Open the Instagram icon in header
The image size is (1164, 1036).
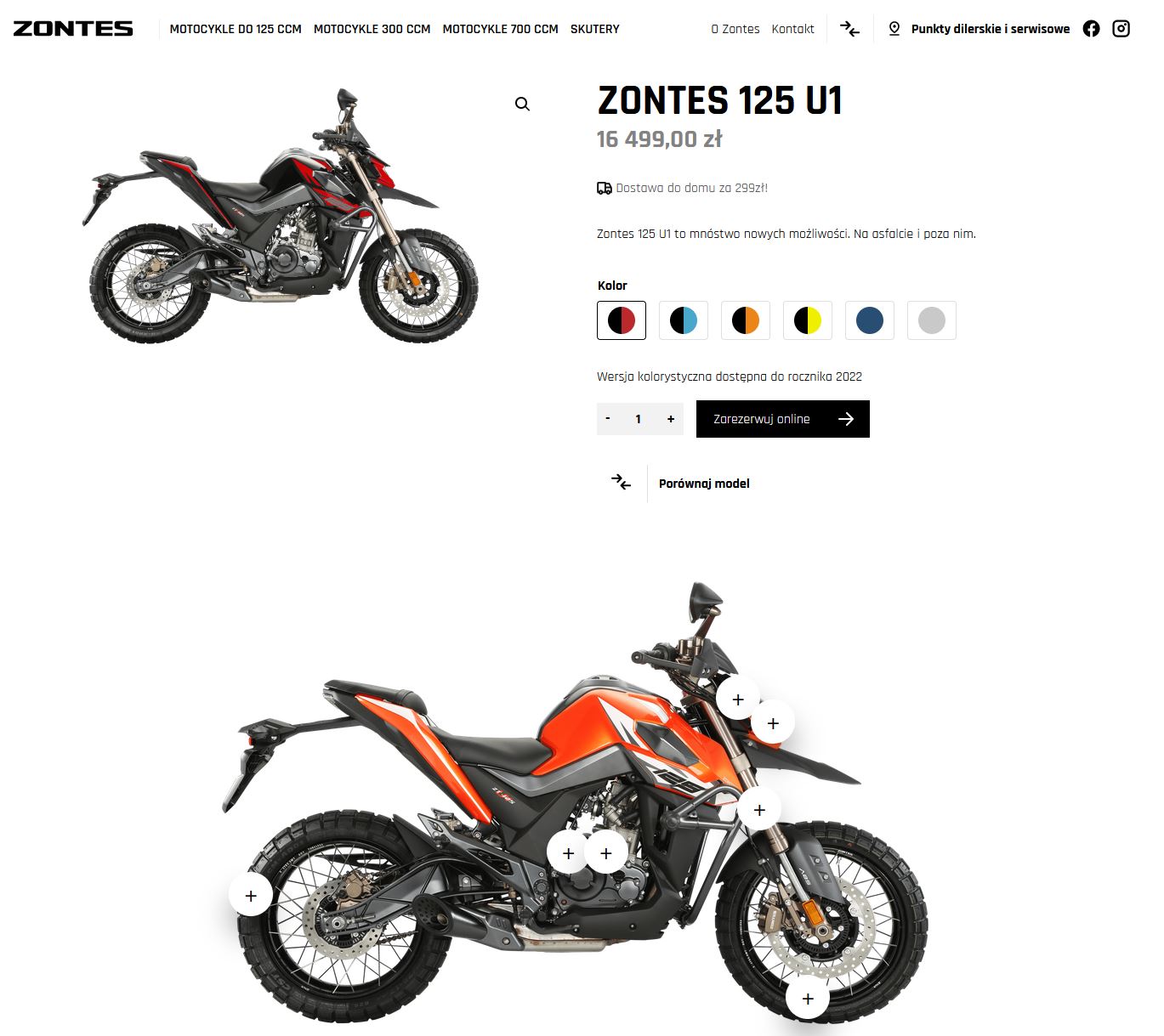pyautogui.click(x=1121, y=29)
